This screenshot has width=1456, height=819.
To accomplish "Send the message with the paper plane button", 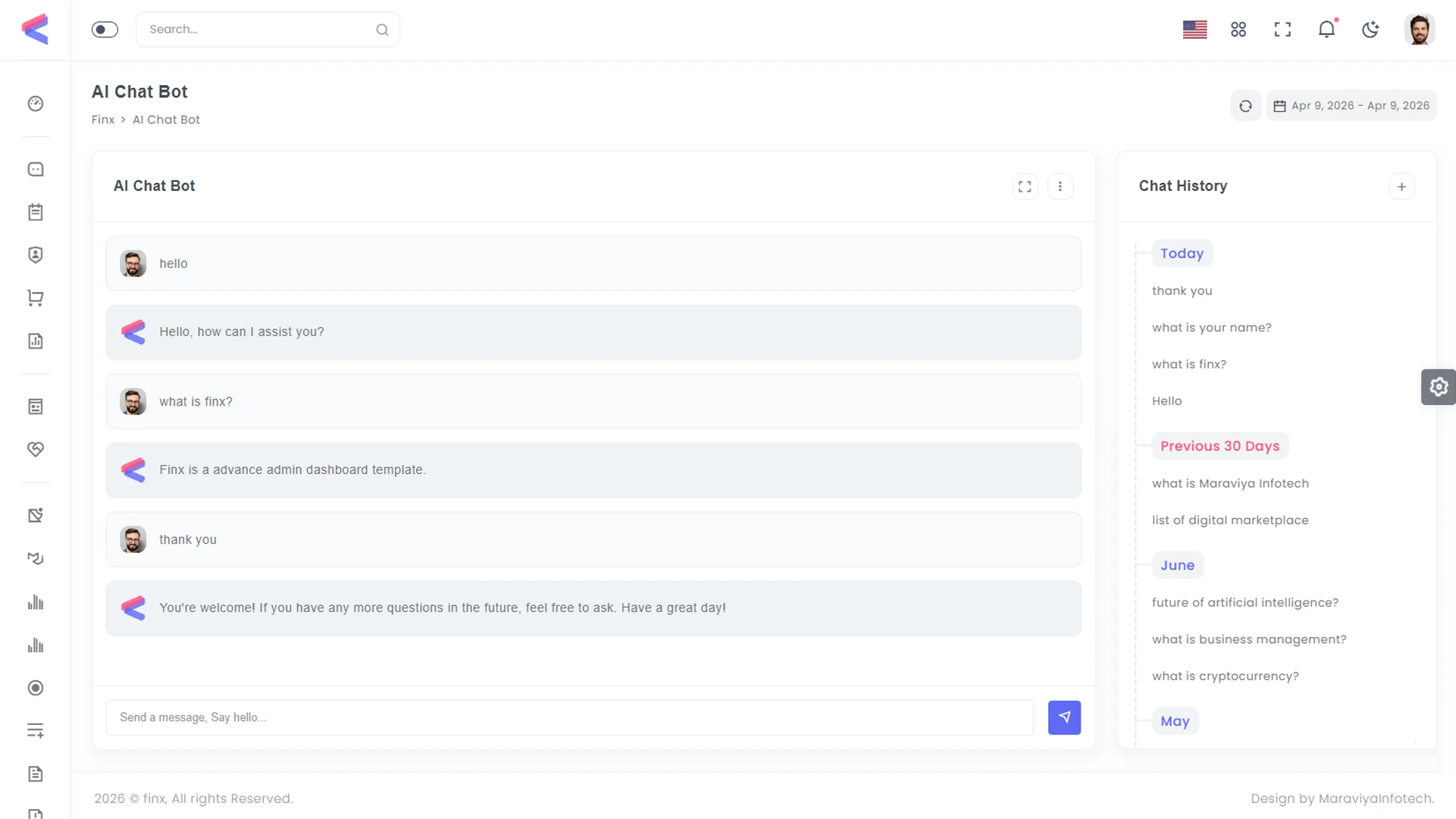I will pyautogui.click(x=1065, y=717).
